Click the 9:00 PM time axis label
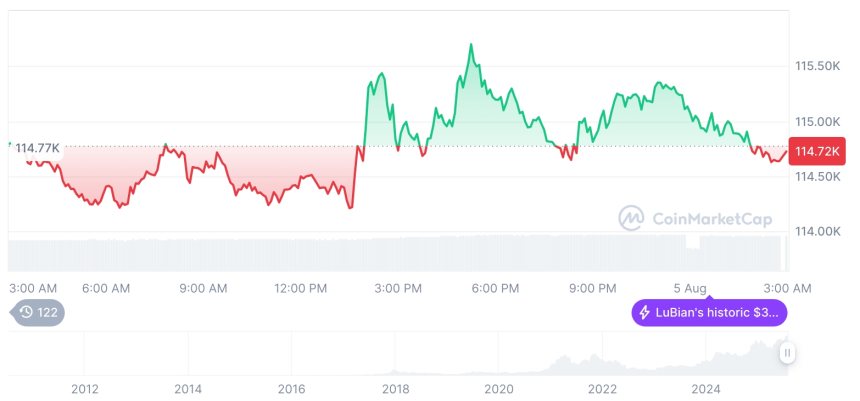 pos(593,288)
